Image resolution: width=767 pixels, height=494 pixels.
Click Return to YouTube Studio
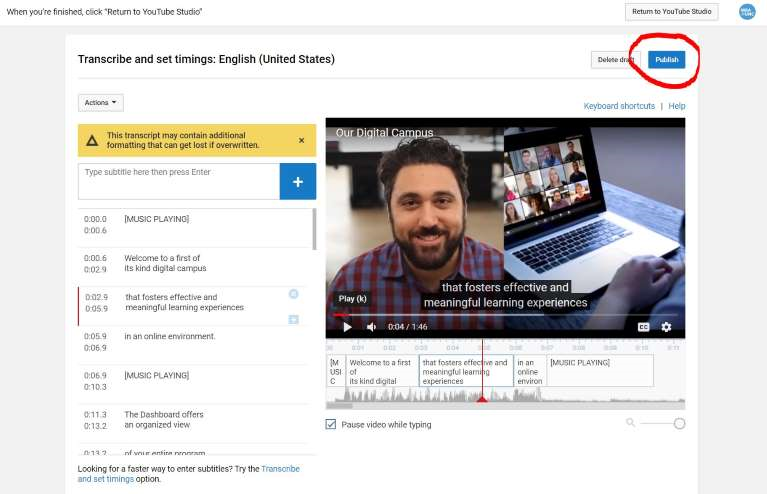(x=671, y=12)
